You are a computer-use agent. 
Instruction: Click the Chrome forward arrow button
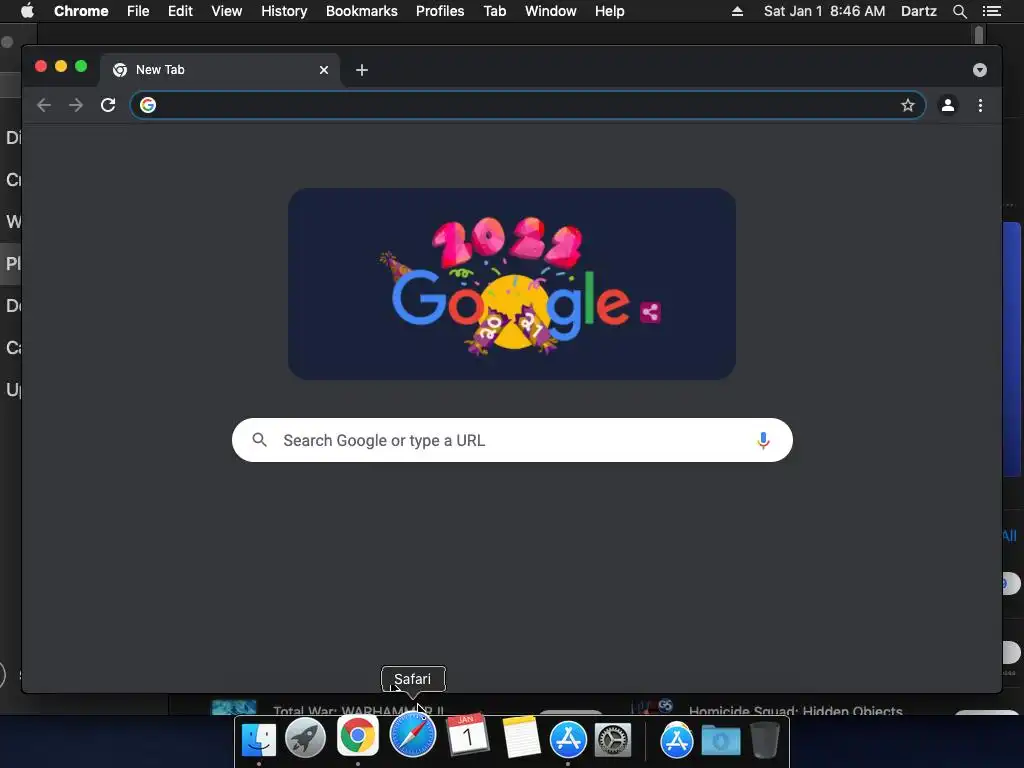[x=76, y=105]
